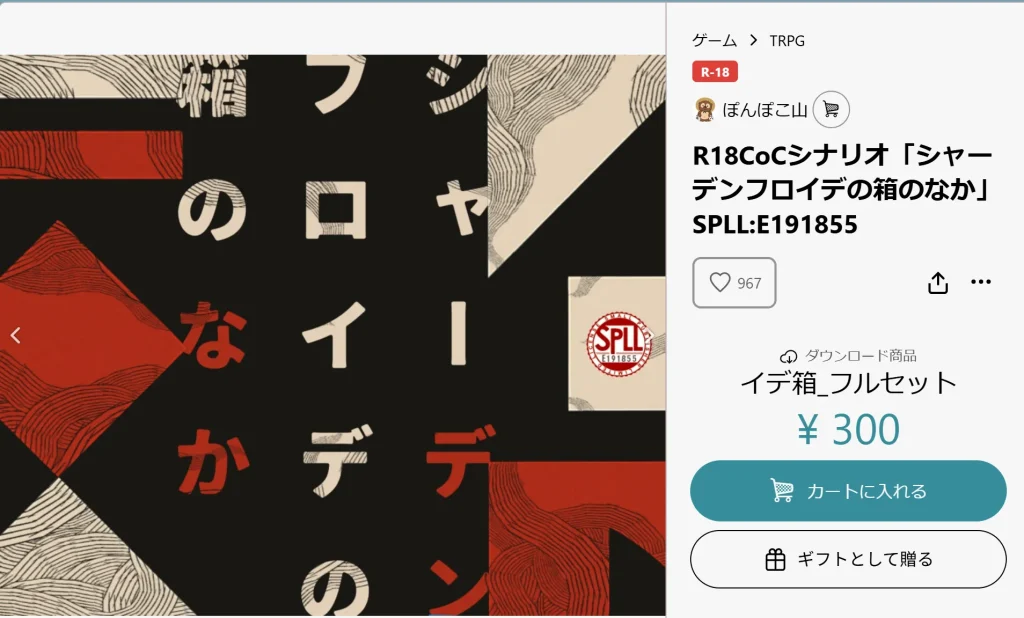Select the イデ箱_フルセット variation name

848,383
